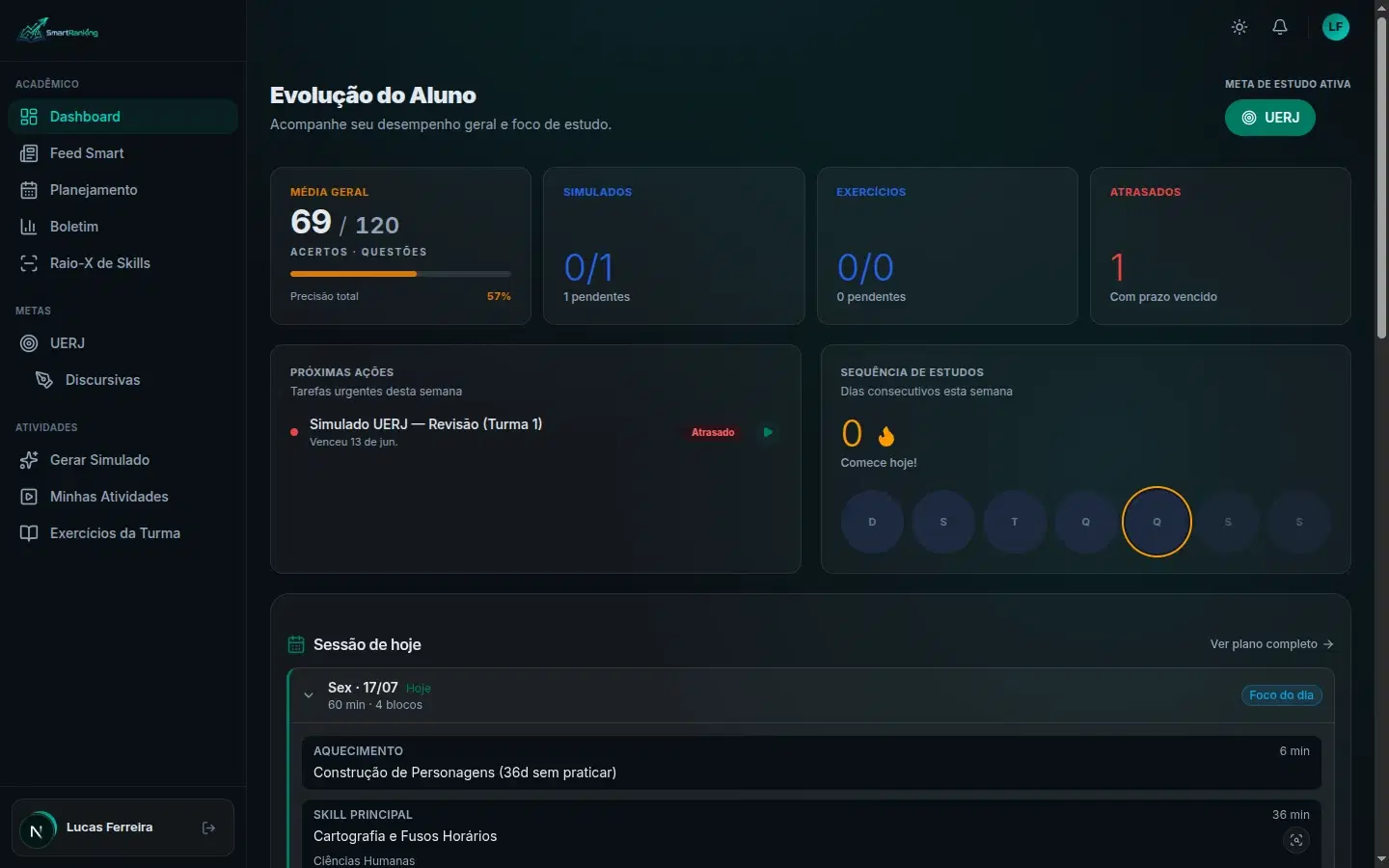Click the logout icon next to Lucas Ferreira
Screen dimensions: 1389x868
[x=208, y=827]
